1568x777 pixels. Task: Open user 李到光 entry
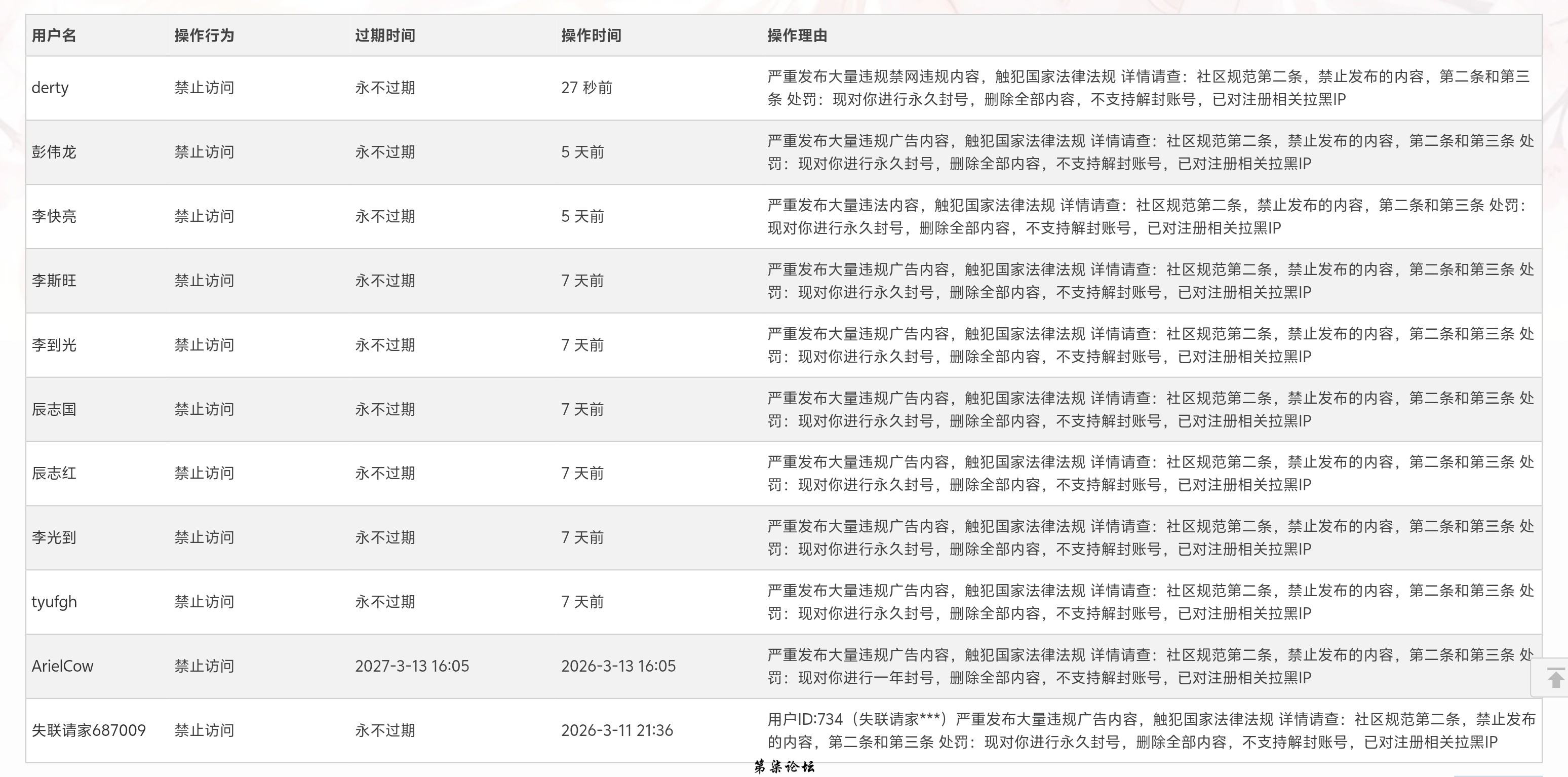[x=54, y=345]
